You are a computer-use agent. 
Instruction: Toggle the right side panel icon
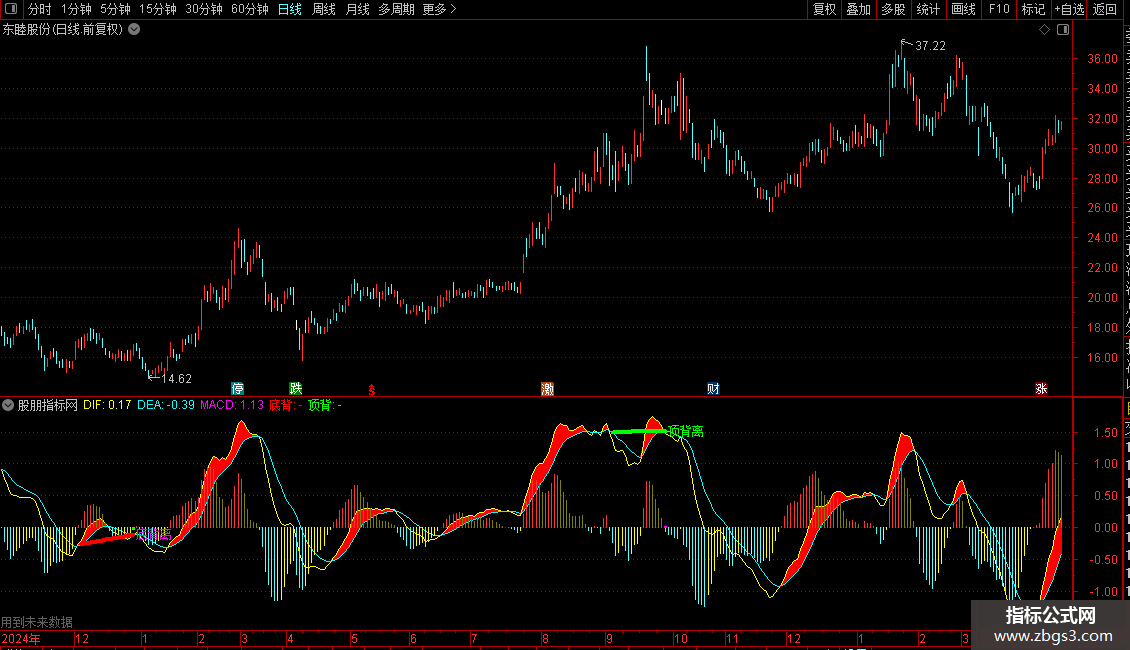(1063, 30)
